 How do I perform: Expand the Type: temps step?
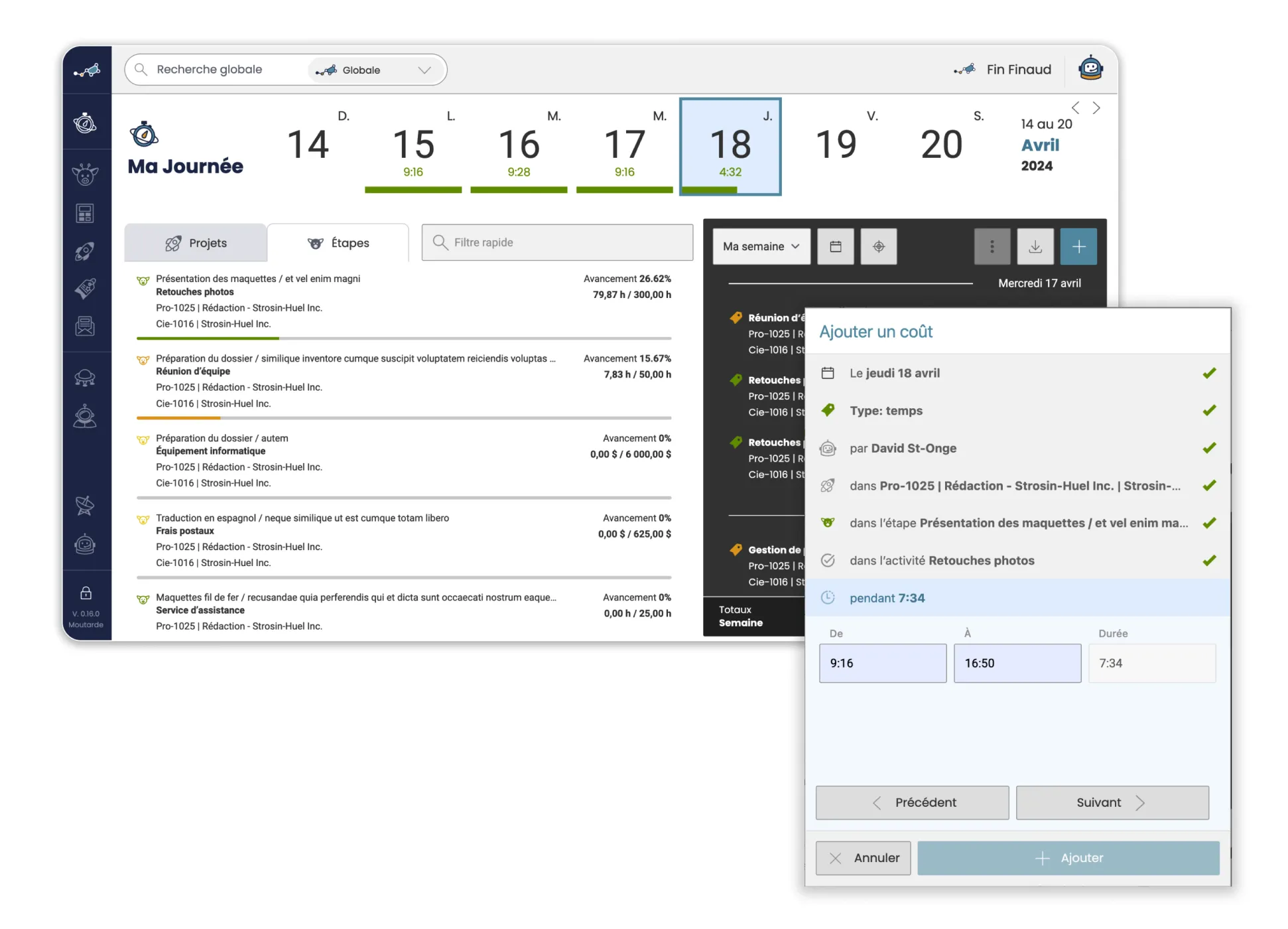[x=1018, y=411]
